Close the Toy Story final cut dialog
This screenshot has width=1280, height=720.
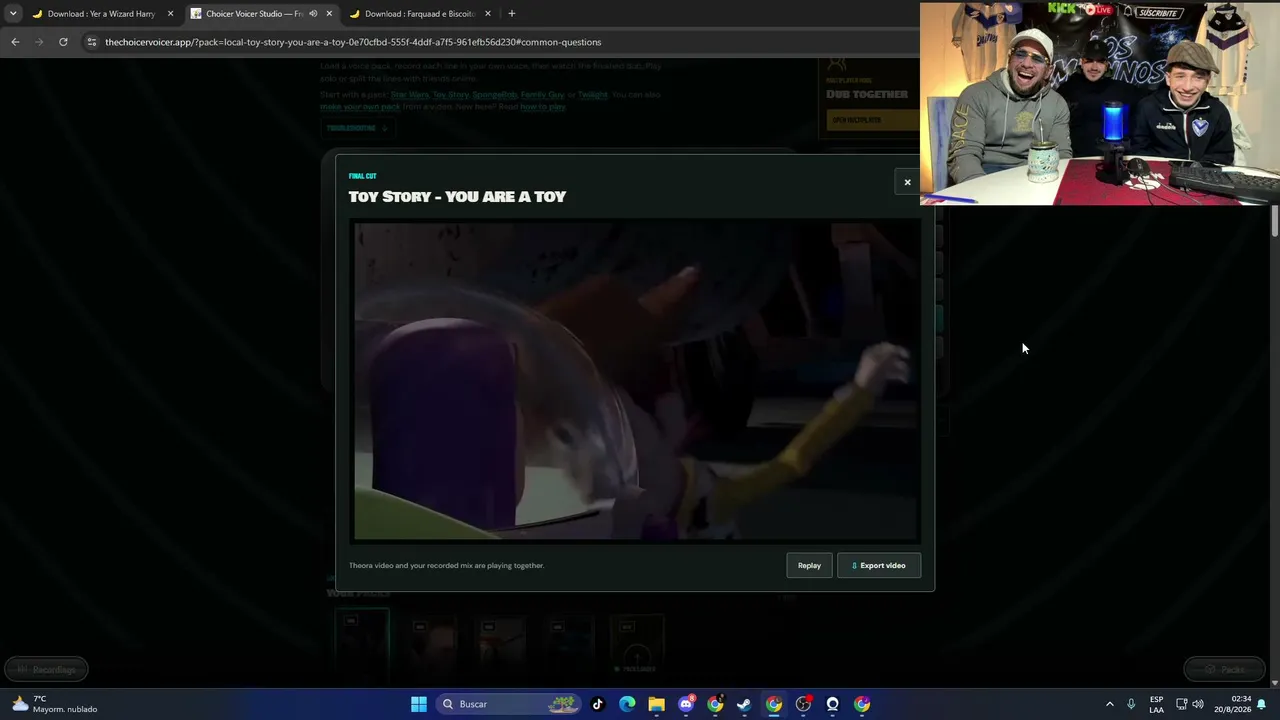tap(907, 182)
